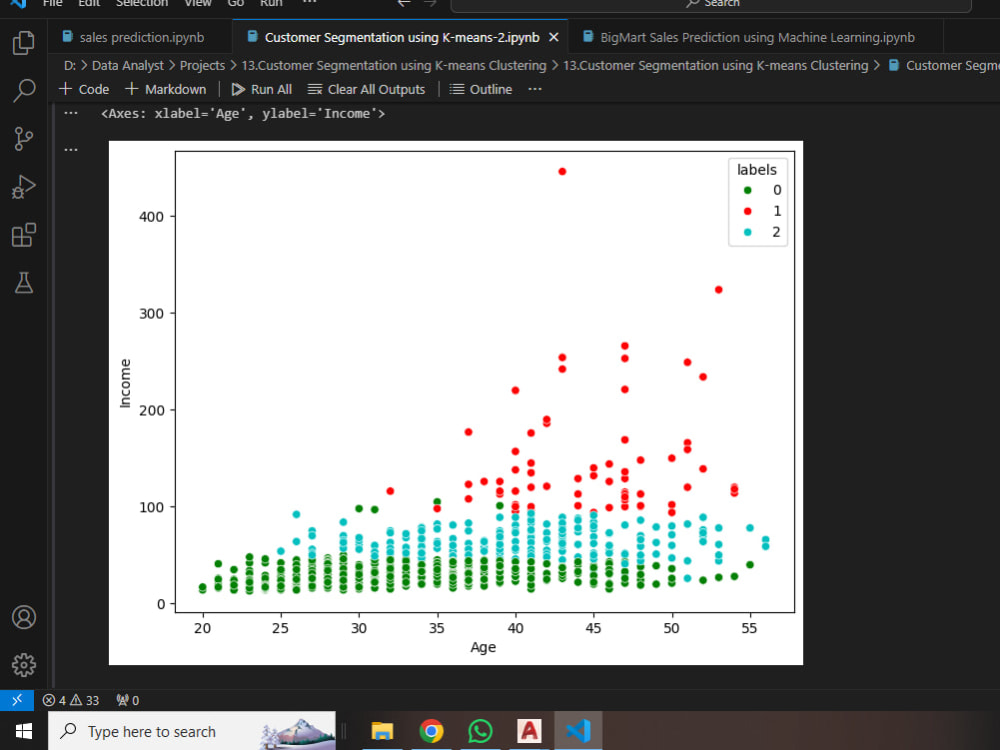Open Source Control view
Screen dimensions: 1000x750
24,138
